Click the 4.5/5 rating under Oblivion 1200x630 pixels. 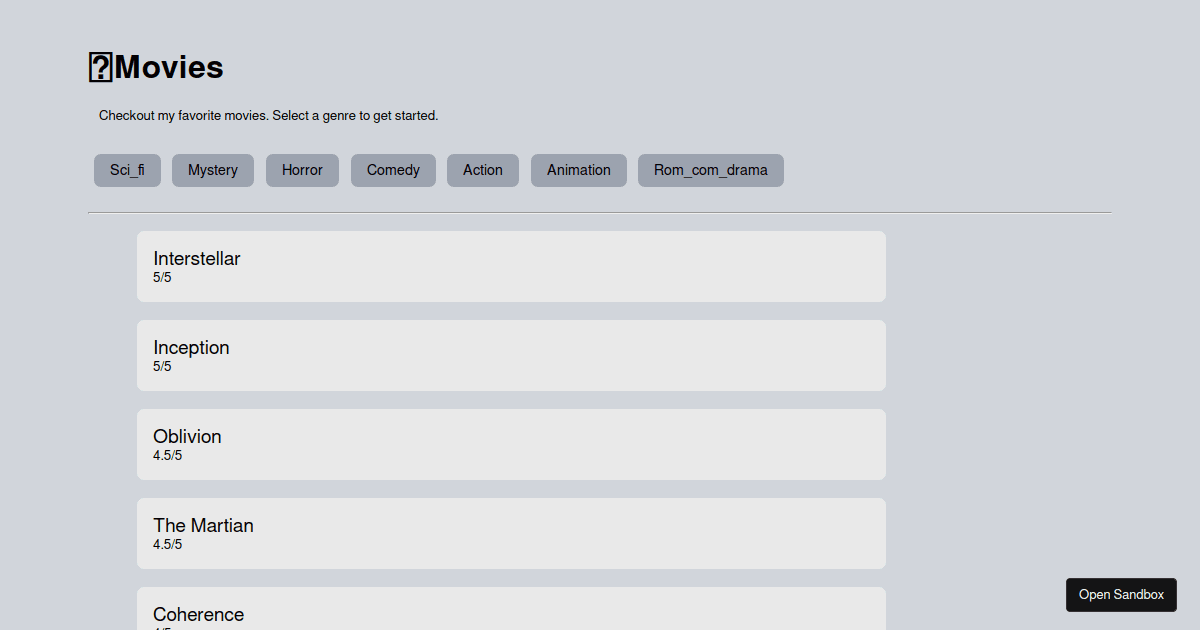click(167, 456)
